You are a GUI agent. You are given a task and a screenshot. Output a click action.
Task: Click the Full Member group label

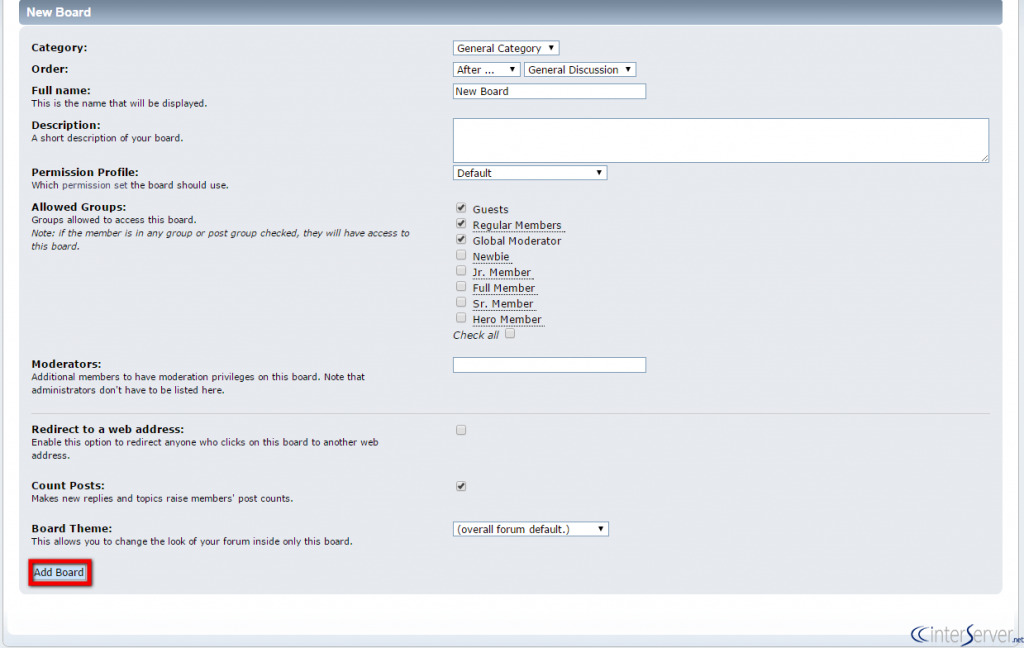pyautogui.click(x=504, y=288)
